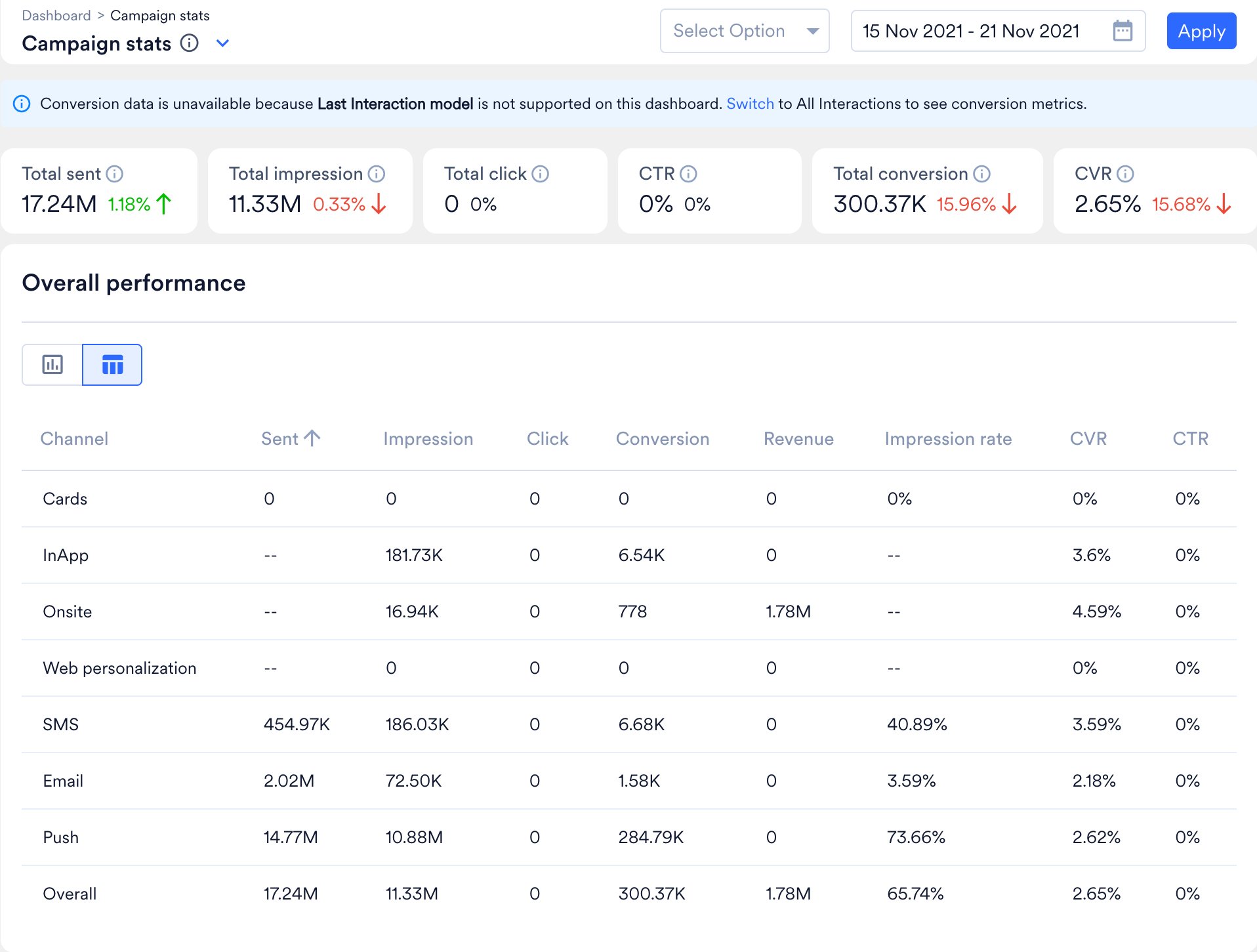
Task: Click the Apply button
Action: 1201,31
